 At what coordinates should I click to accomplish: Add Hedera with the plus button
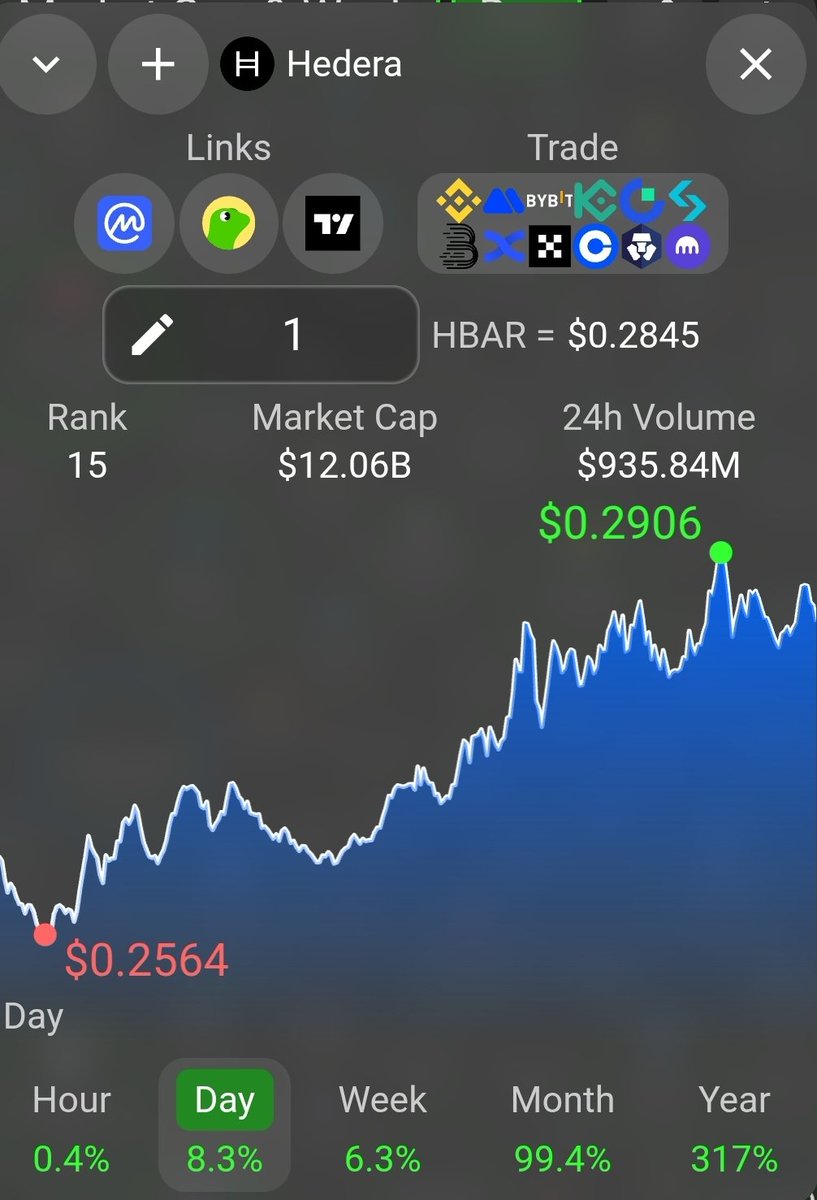pos(158,65)
